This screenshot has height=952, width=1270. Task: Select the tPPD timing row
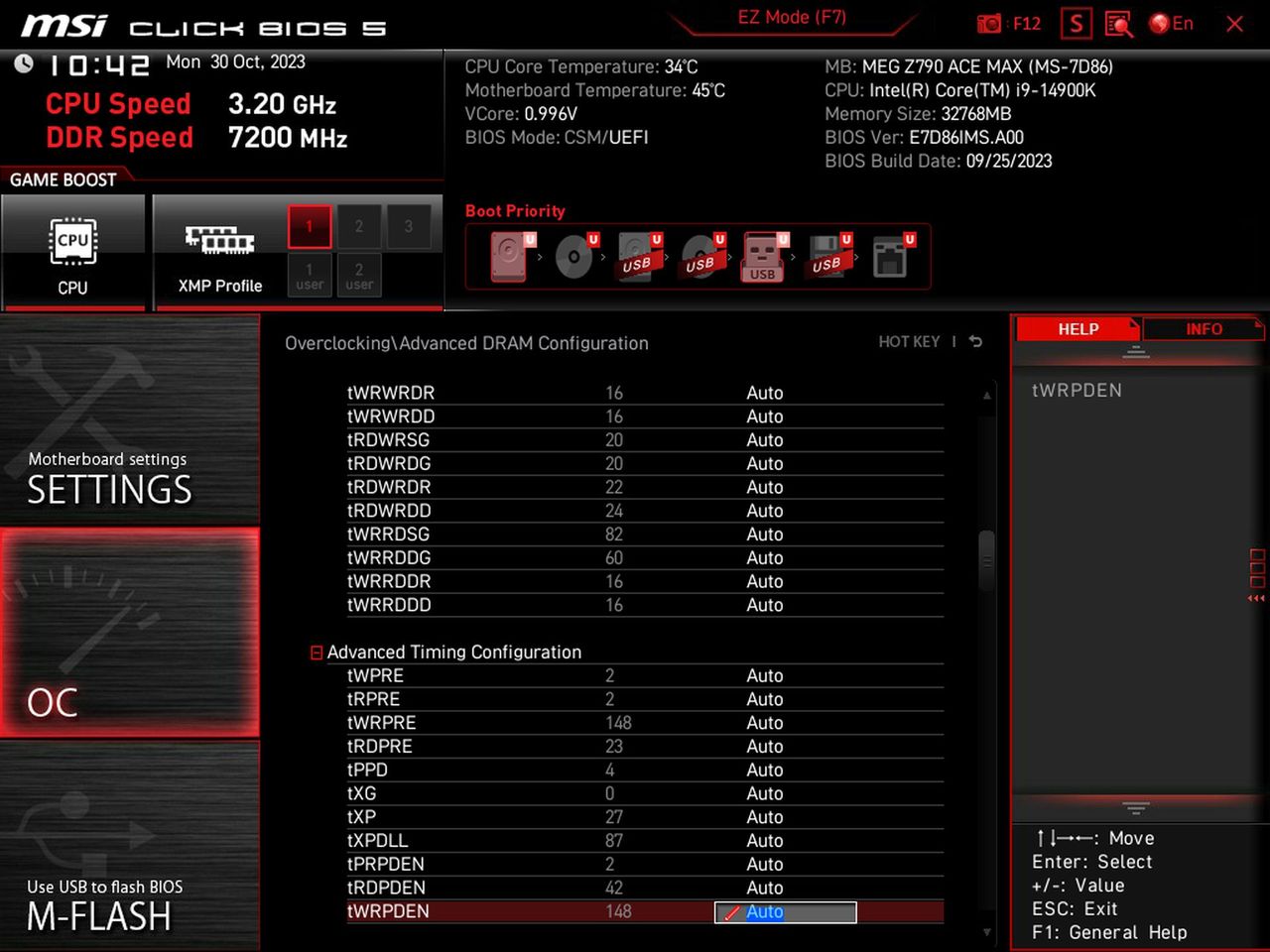pyautogui.click(x=645, y=771)
